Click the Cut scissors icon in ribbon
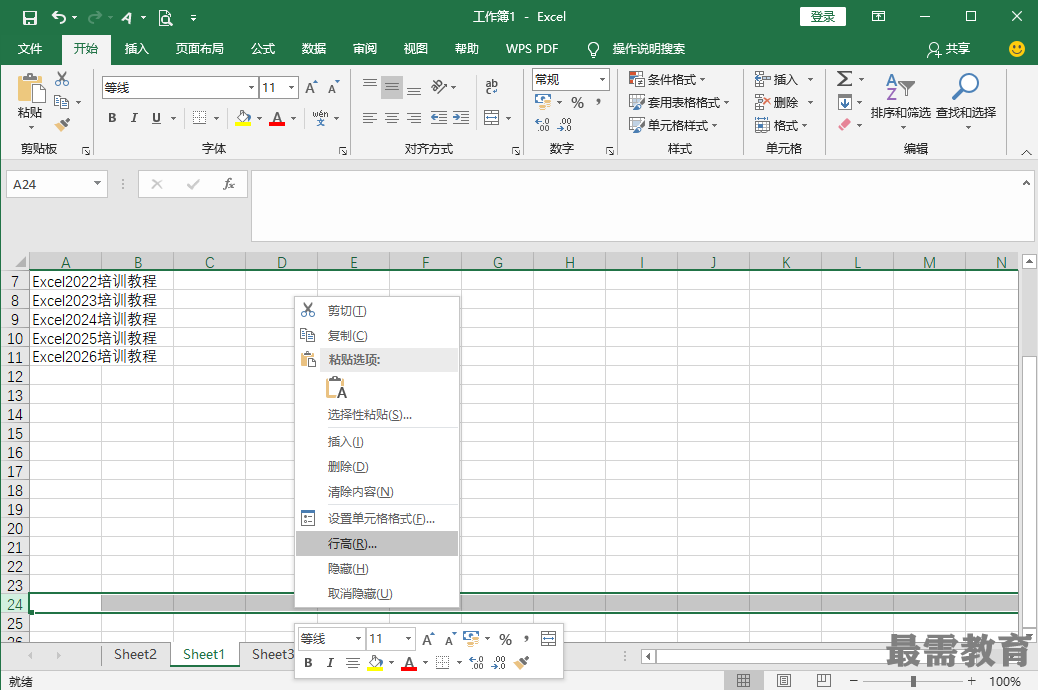Image resolution: width=1038 pixels, height=690 pixels. 62,79
